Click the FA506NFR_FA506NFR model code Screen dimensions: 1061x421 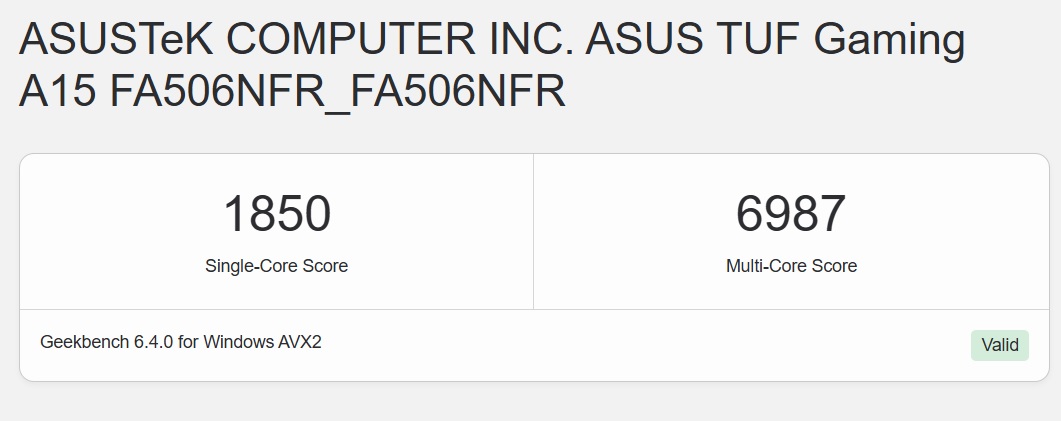pos(337,92)
